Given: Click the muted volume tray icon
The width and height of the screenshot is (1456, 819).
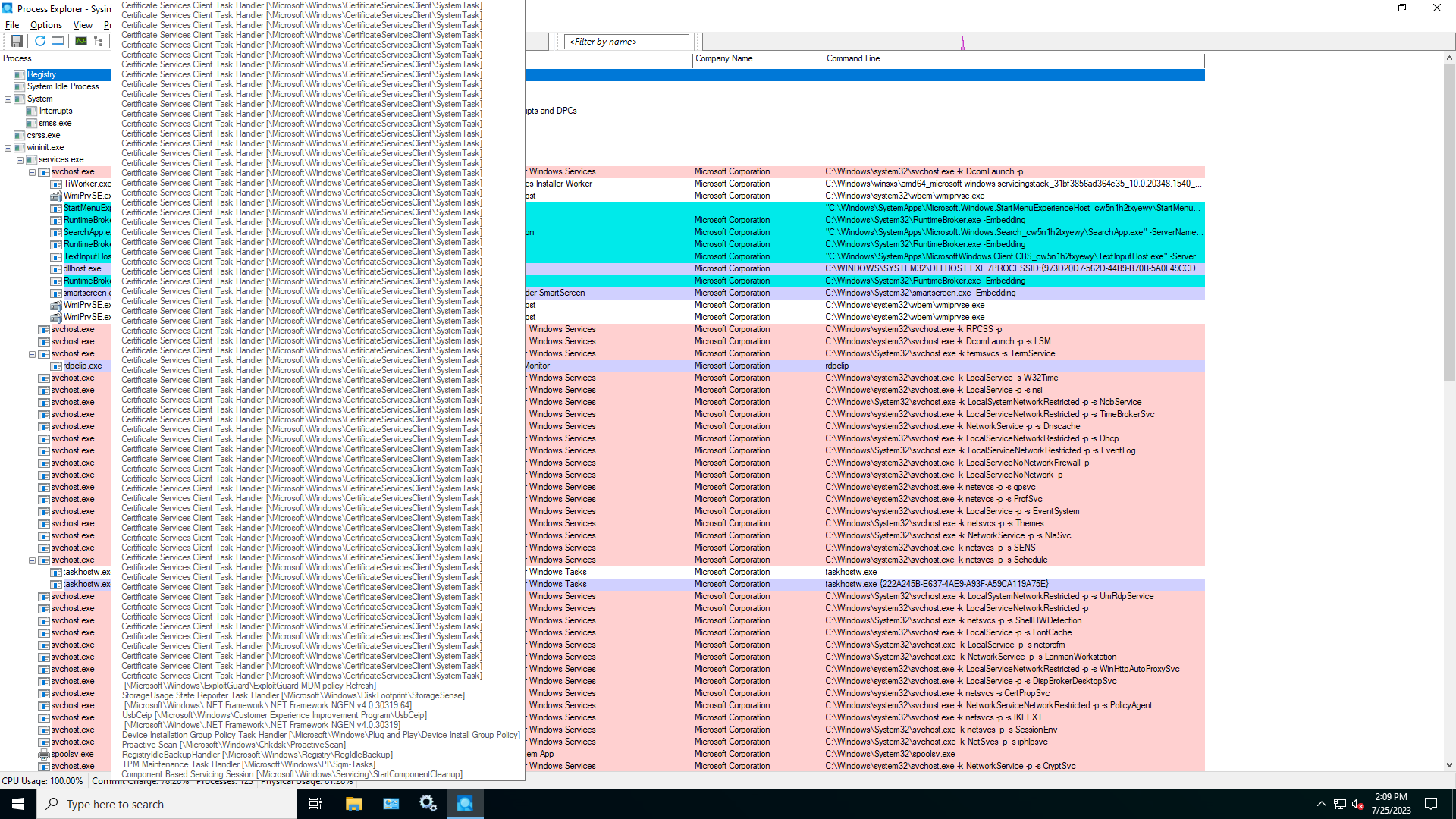Looking at the screenshot, I should click(x=1358, y=804).
